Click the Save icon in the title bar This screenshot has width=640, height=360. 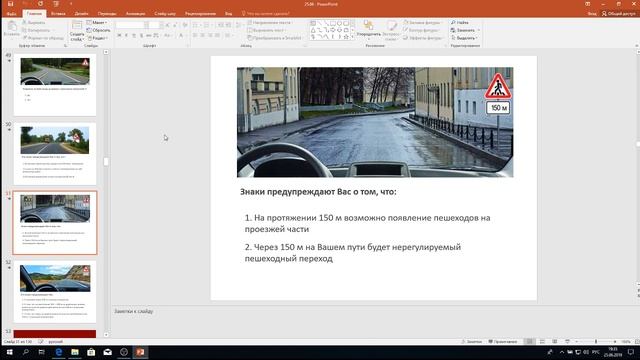click(11, 4)
